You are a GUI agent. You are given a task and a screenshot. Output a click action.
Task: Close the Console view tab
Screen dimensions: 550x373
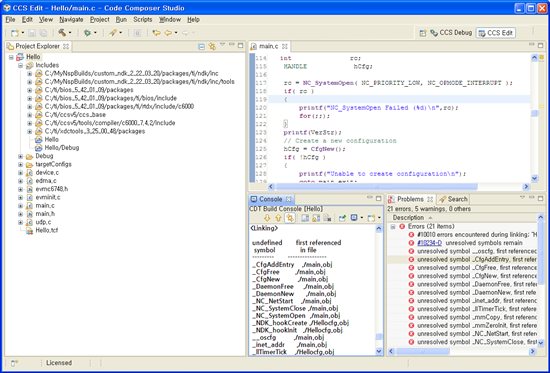(288, 199)
